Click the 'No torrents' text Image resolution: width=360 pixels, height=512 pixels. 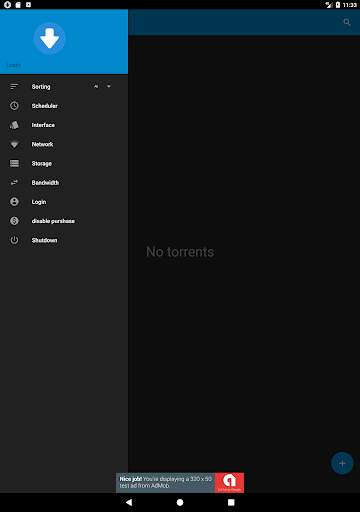180,252
